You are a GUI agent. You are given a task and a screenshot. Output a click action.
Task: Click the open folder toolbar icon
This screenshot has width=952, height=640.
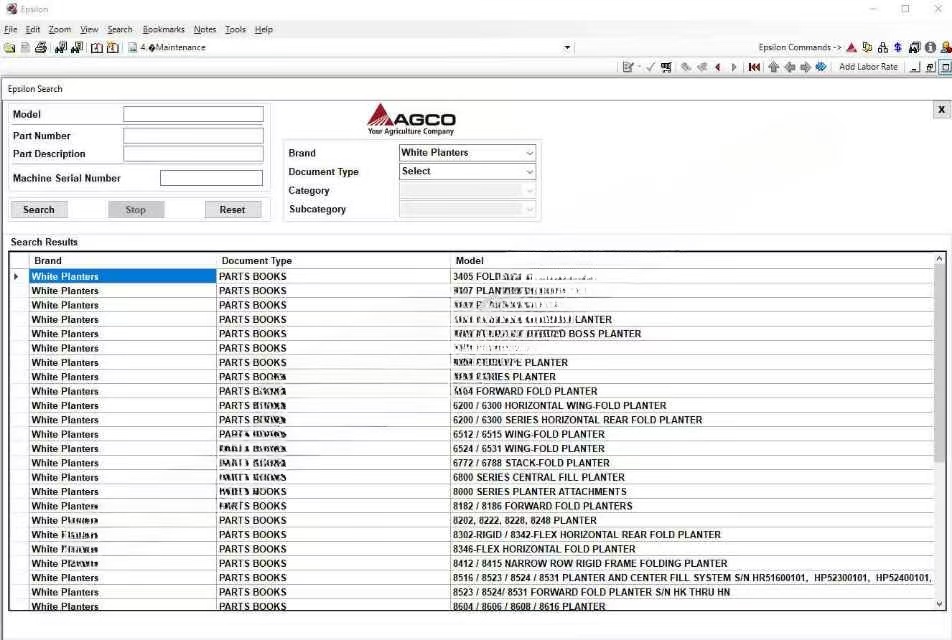[10, 47]
